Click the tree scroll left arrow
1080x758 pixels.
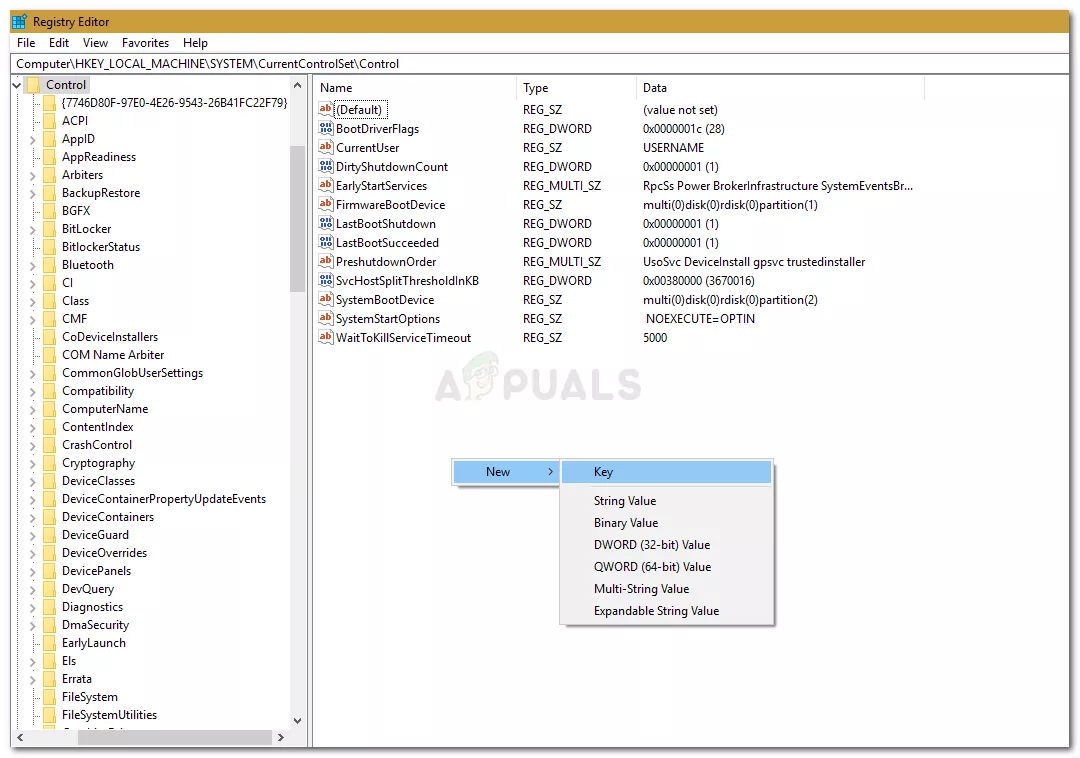click(x=20, y=737)
